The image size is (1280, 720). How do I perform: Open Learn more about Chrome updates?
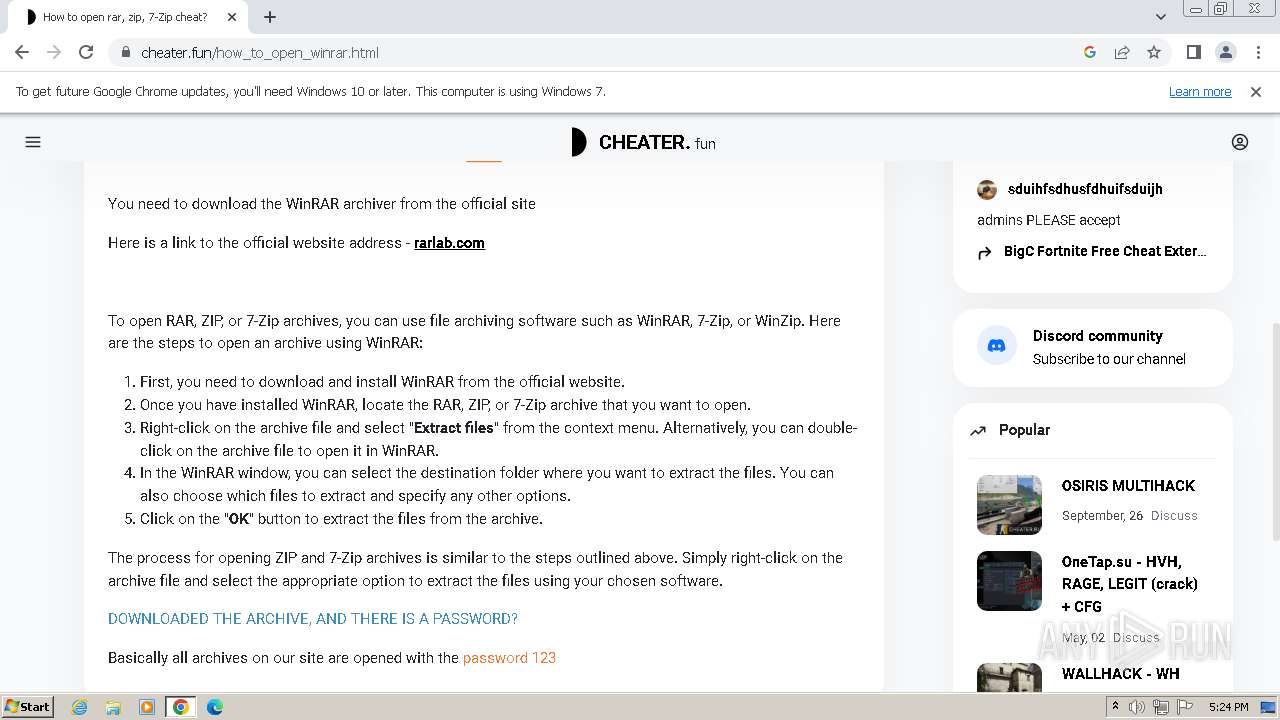(1200, 91)
